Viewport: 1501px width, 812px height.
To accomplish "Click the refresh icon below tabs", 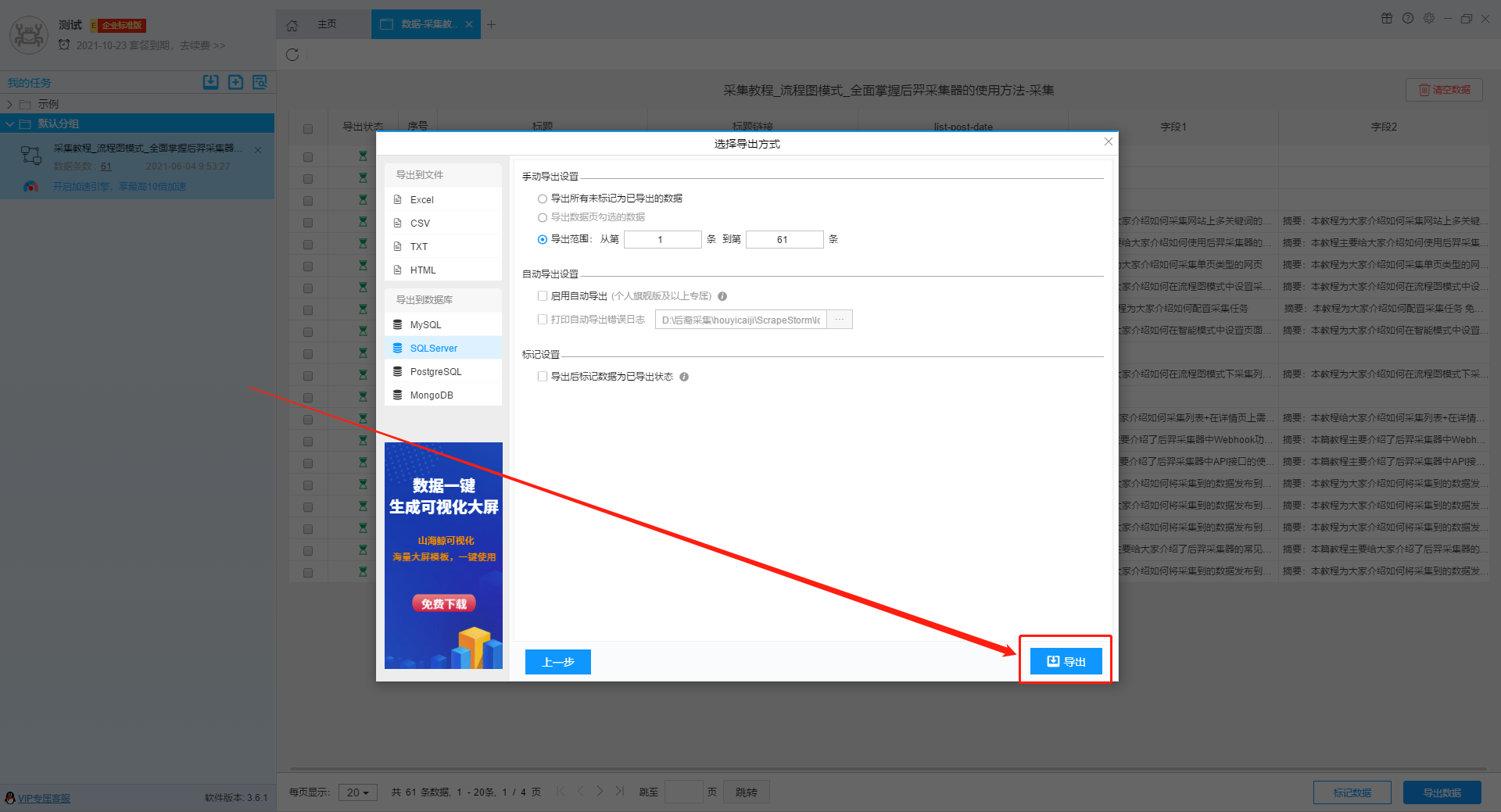I will [x=292, y=55].
